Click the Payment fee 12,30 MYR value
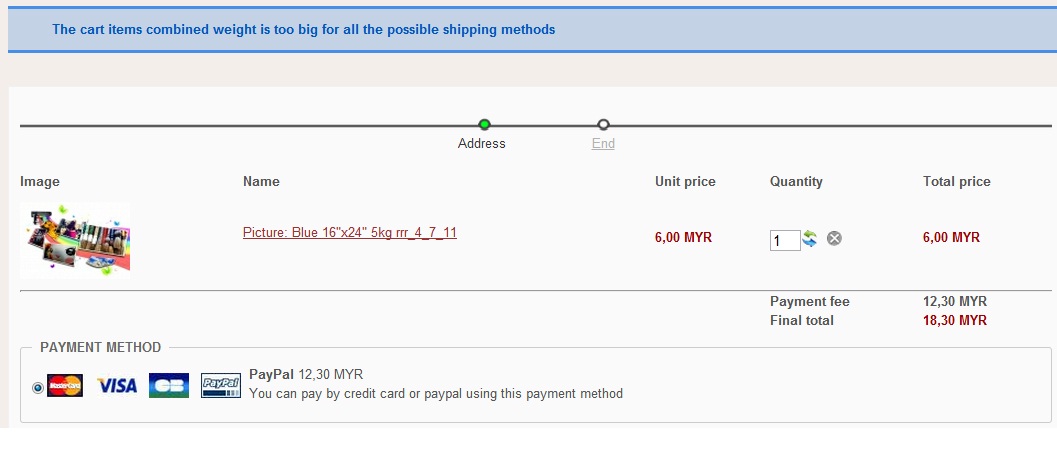 (954, 302)
